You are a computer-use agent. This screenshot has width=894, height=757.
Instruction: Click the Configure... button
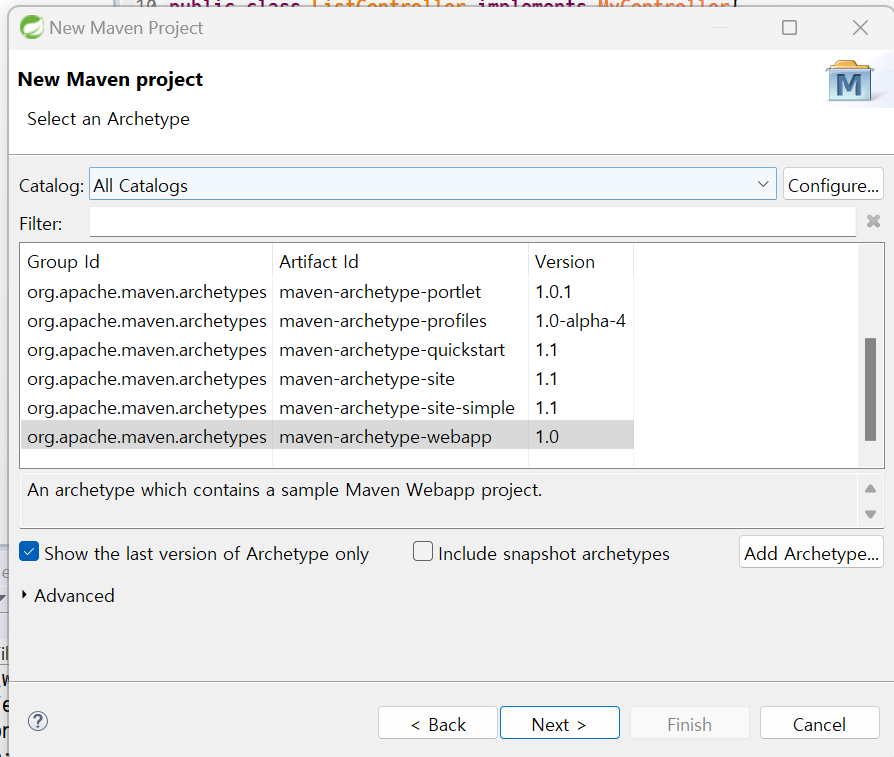coord(832,184)
